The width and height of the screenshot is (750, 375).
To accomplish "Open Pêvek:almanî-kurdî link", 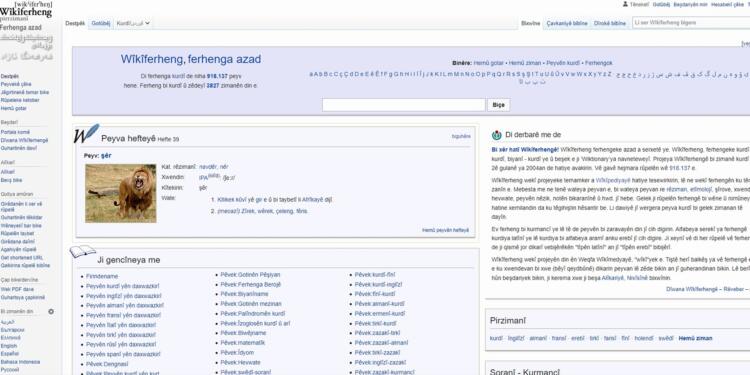I will tap(380, 304).
